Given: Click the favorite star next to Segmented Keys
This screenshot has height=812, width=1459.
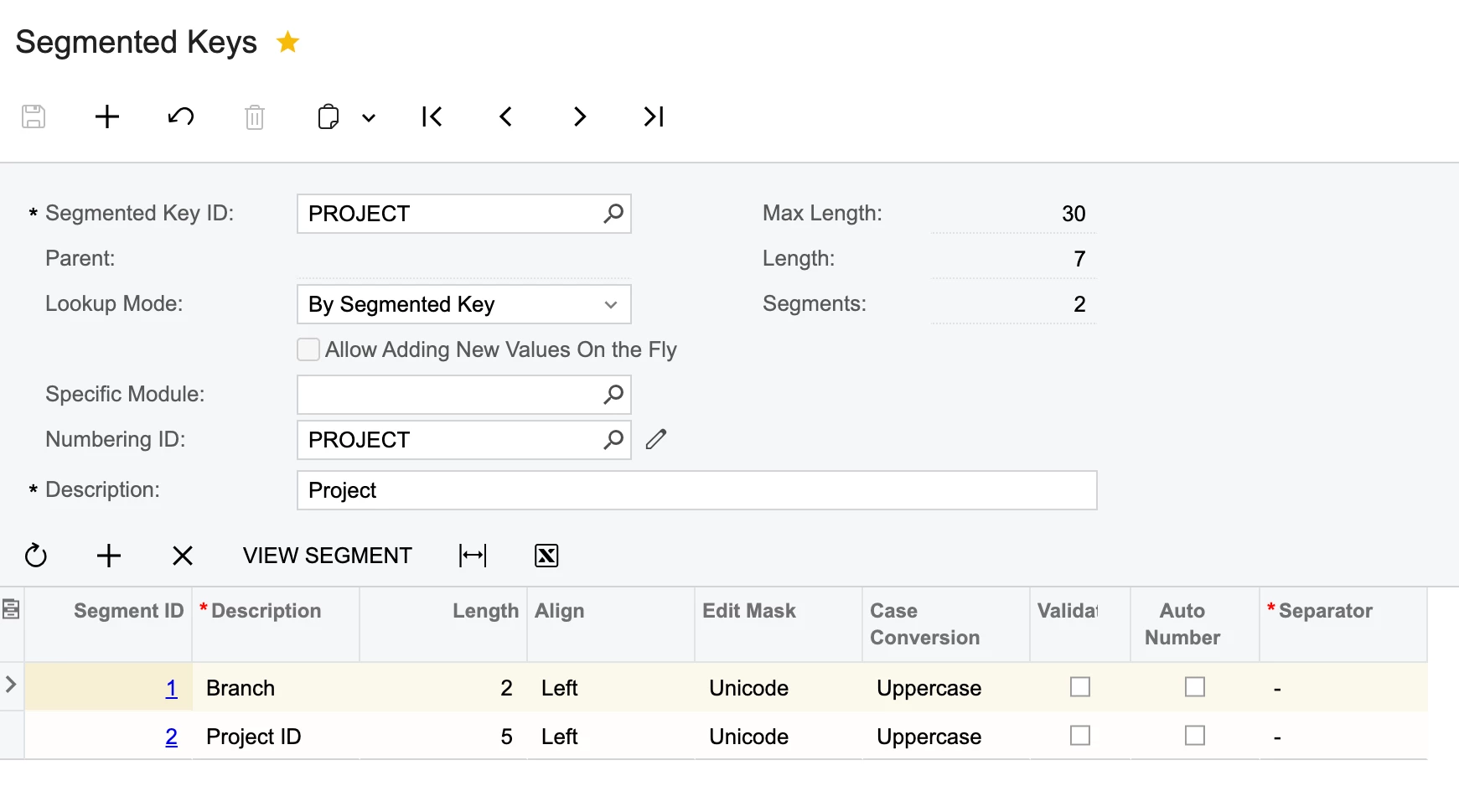Looking at the screenshot, I should pos(287,42).
